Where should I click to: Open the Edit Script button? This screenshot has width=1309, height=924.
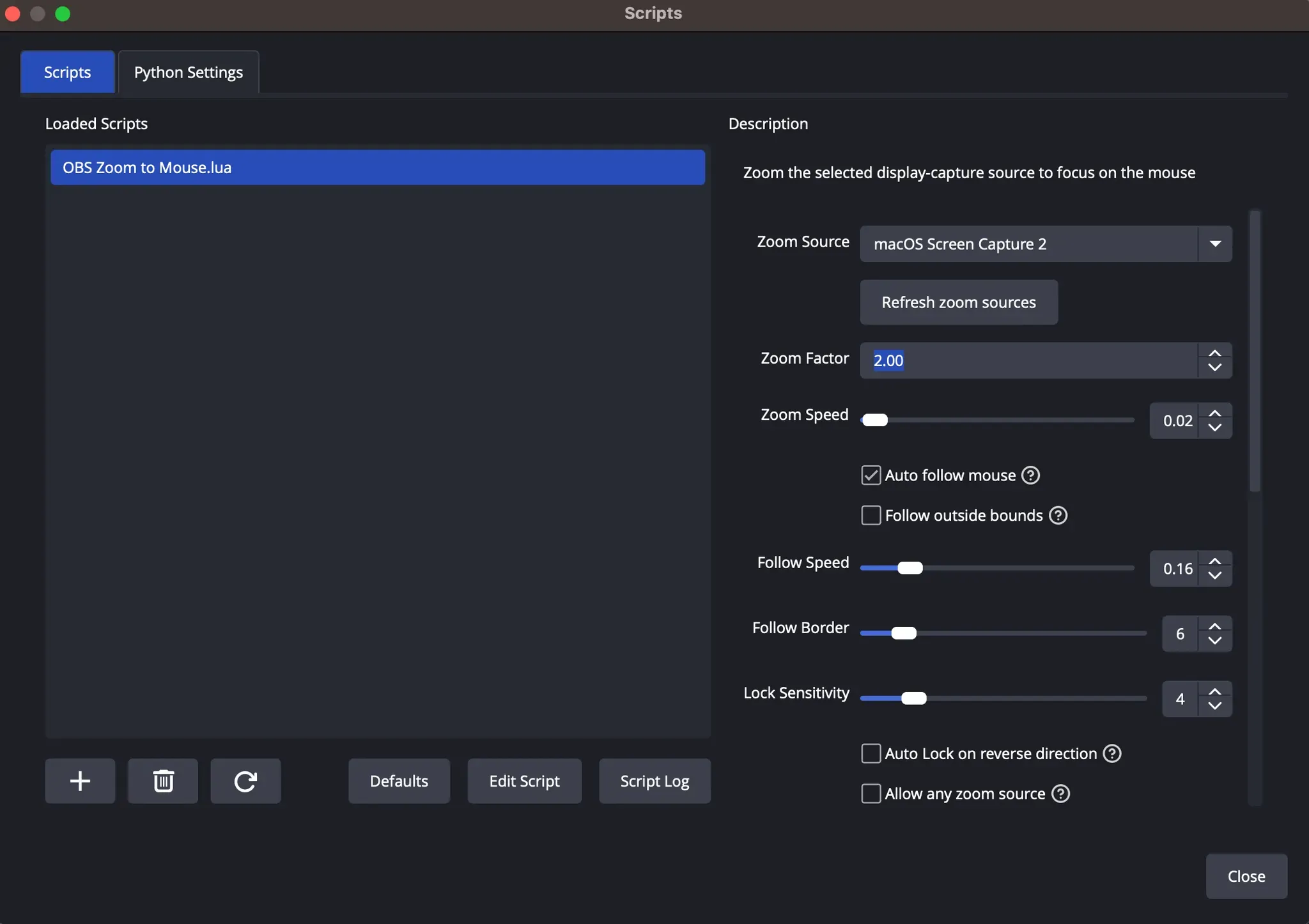point(524,781)
